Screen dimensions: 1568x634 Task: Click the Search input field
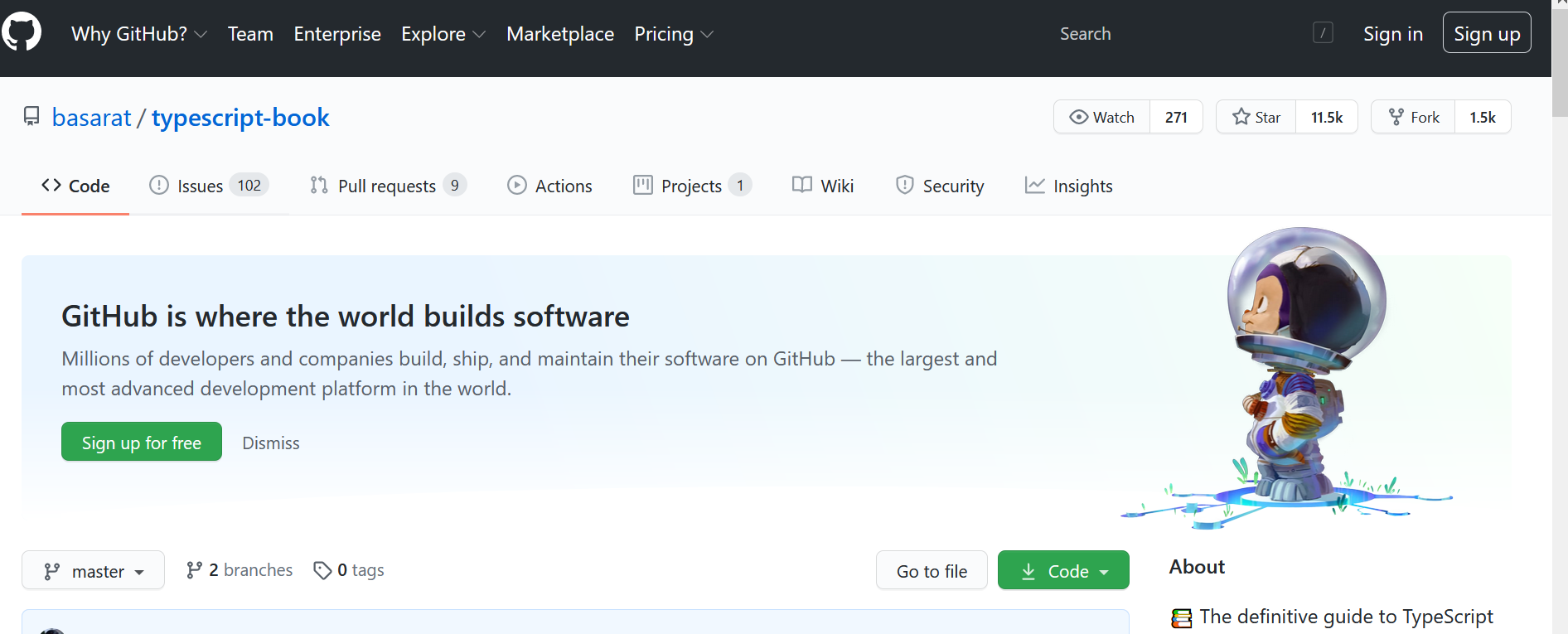1177,34
